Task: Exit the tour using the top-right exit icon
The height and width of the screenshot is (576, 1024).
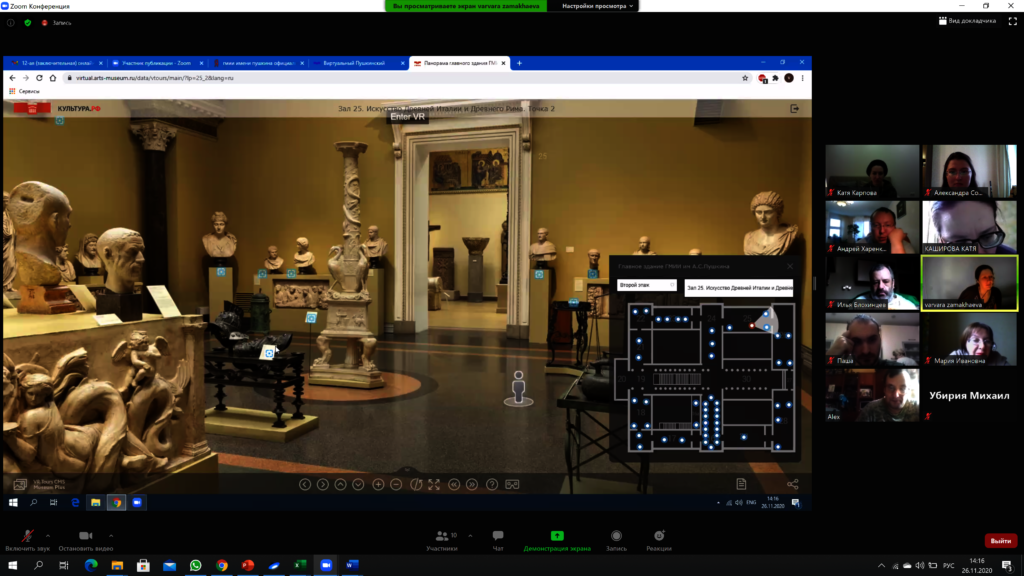Action: click(x=795, y=108)
